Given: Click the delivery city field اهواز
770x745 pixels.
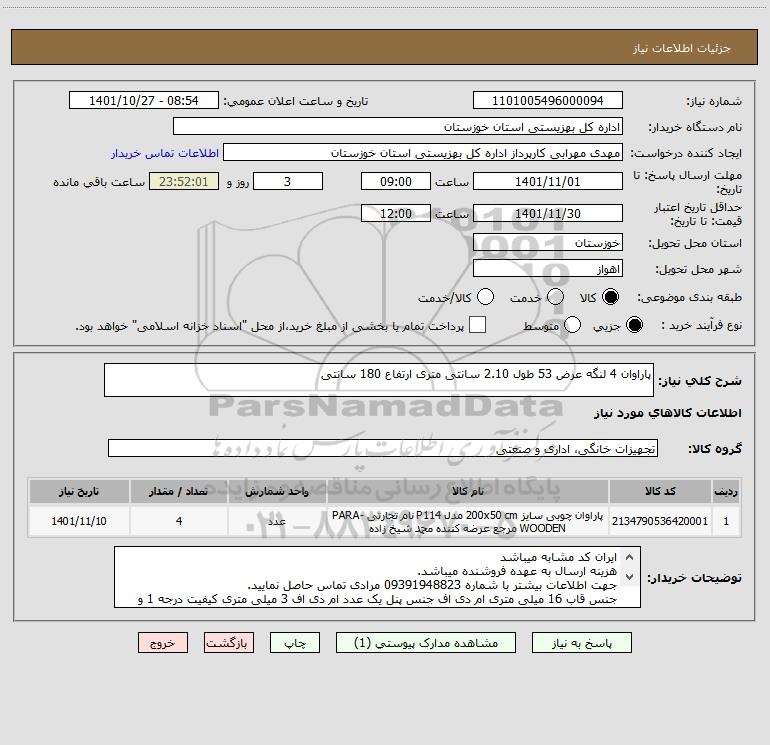Looking at the screenshot, I should pos(548,269).
